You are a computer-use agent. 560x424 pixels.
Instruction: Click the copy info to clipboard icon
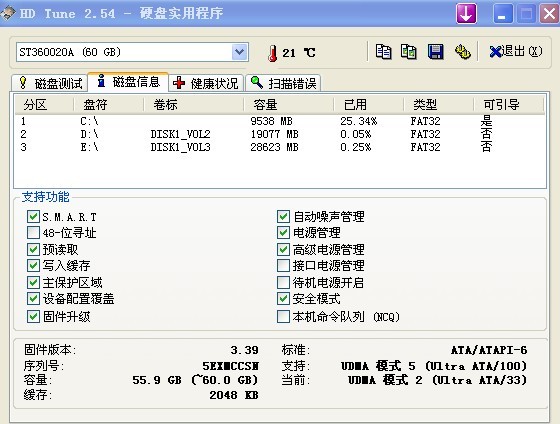(x=383, y=52)
